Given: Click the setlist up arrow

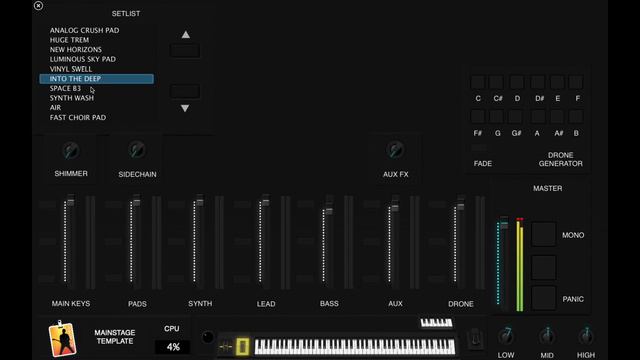Looking at the screenshot, I should pyautogui.click(x=185, y=35).
